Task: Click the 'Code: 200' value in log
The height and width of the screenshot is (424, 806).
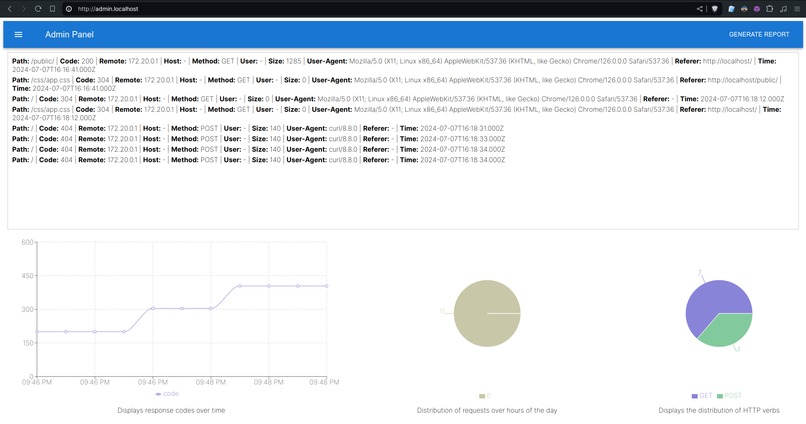Action: tap(77, 61)
